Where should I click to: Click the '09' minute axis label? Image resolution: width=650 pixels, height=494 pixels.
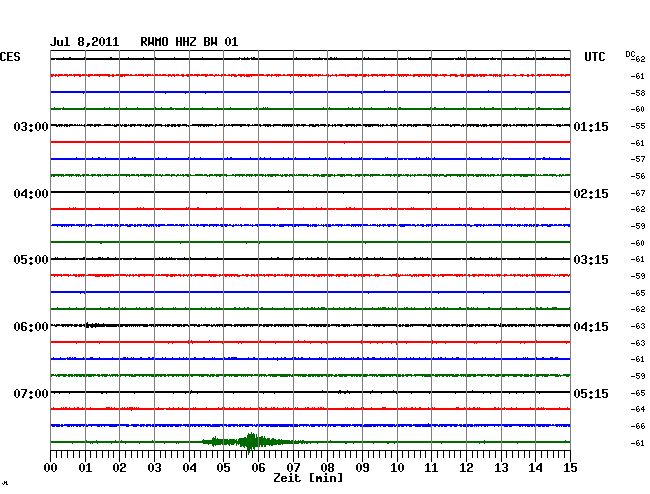tap(362, 468)
